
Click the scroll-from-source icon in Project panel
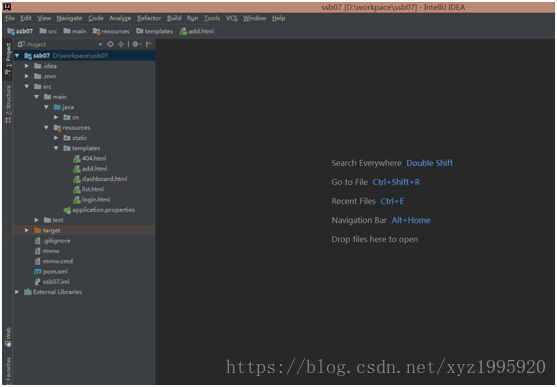(x=110, y=44)
